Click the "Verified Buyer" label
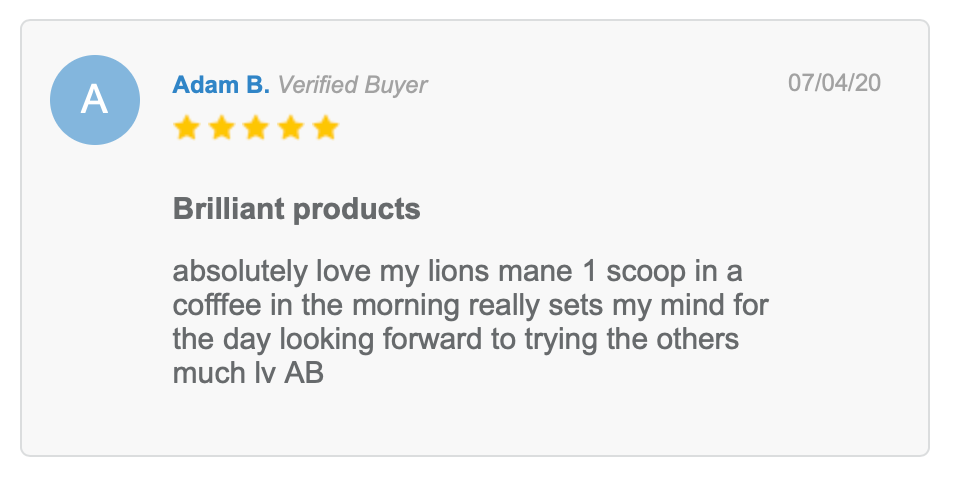The width and height of the screenshot is (954, 496). click(x=352, y=85)
